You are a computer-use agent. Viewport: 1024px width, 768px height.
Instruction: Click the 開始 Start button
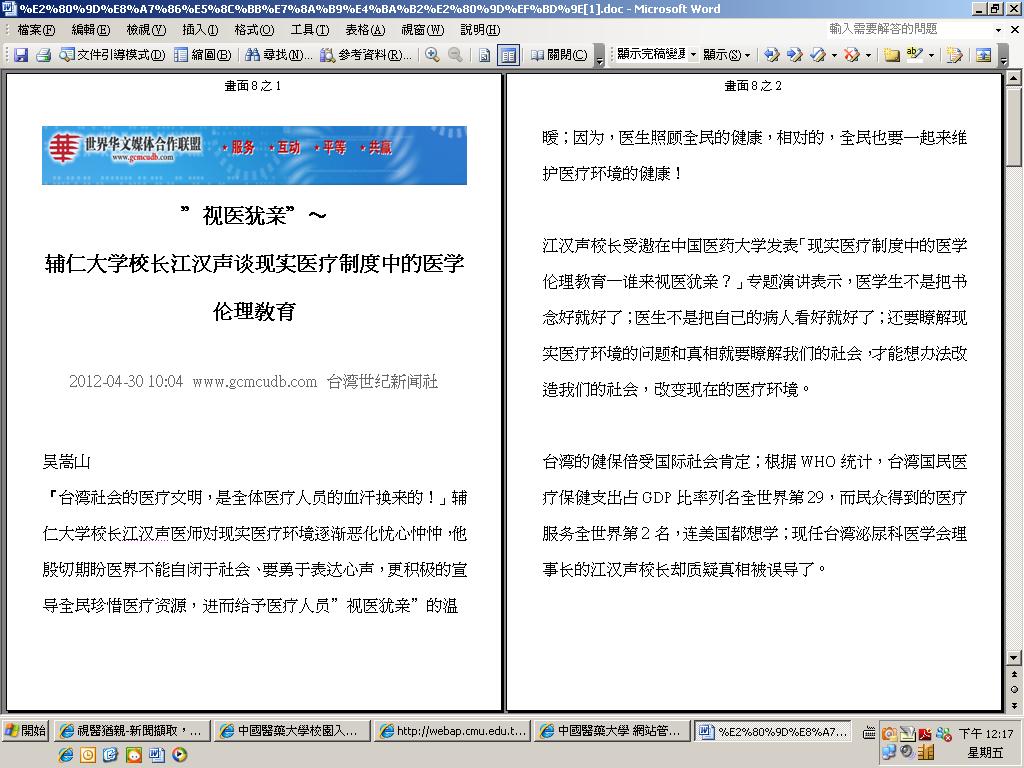click(x=25, y=731)
